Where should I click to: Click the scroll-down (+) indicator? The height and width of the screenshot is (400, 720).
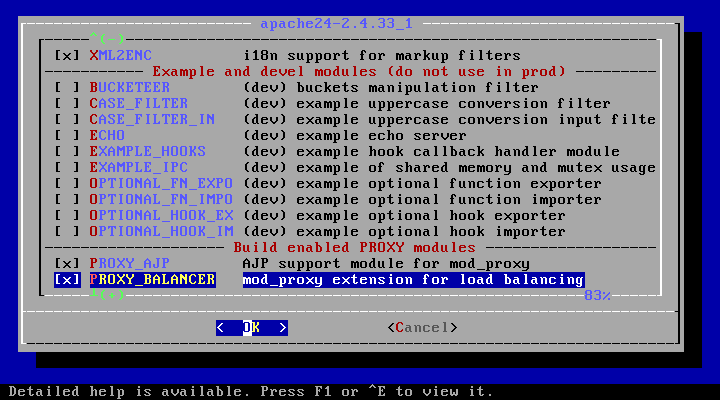click(x=107, y=294)
